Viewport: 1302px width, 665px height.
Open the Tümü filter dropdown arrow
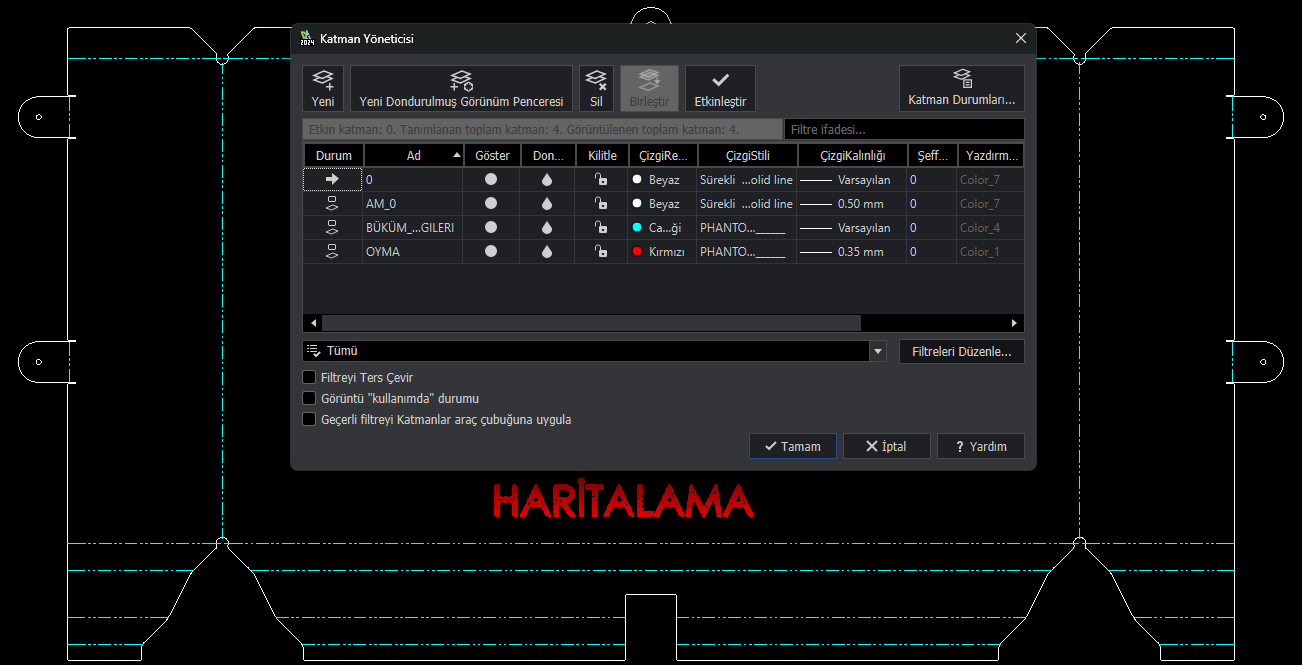pos(878,352)
